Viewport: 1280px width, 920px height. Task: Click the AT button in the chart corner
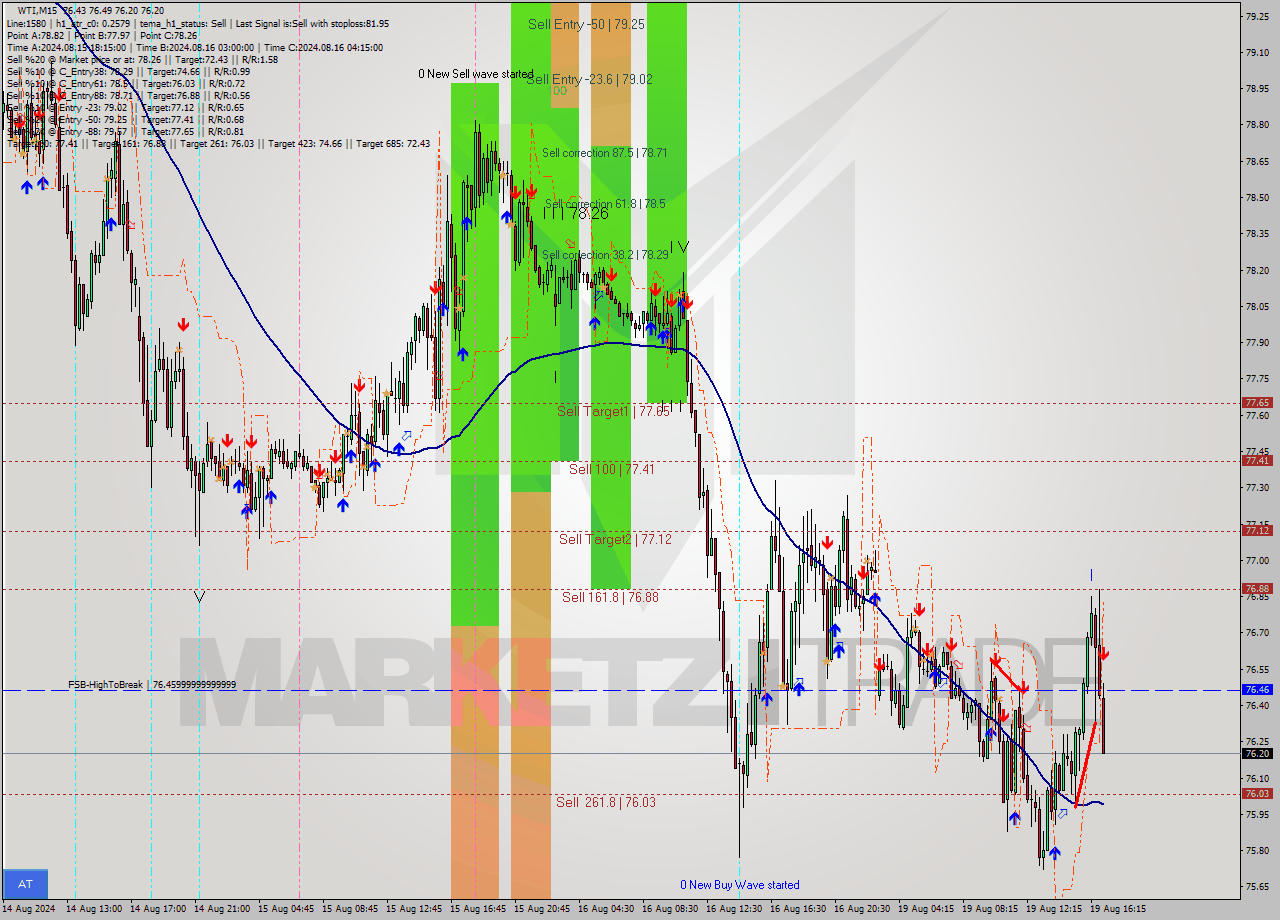pos(25,884)
